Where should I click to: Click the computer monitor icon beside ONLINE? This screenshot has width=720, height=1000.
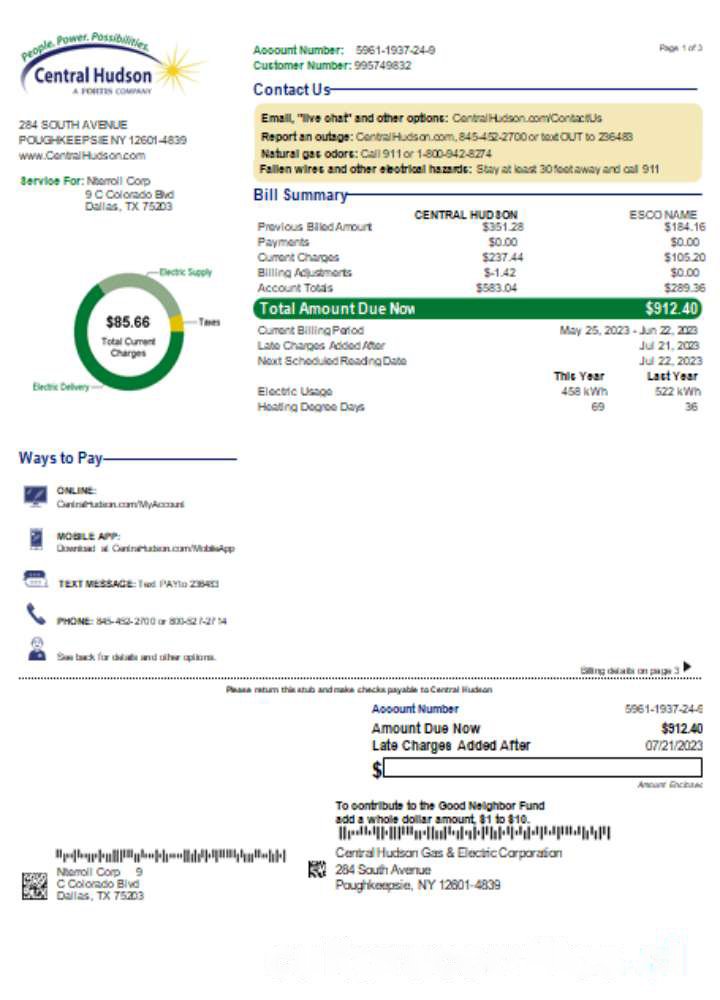[36, 496]
